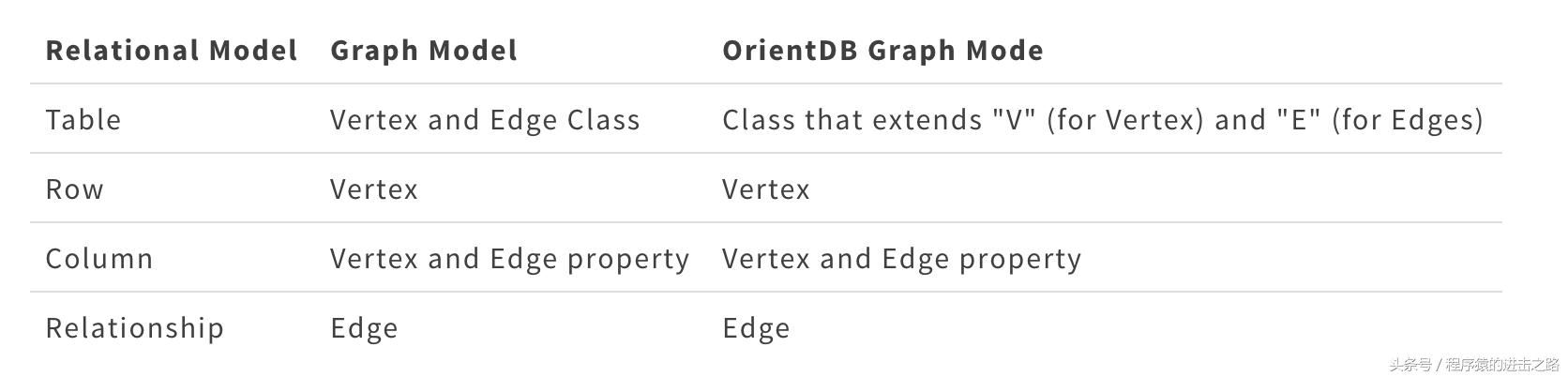Select Vertex in the Graph Model column
The width and height of the screenshot is (1568, 377).
pos(374,189)
